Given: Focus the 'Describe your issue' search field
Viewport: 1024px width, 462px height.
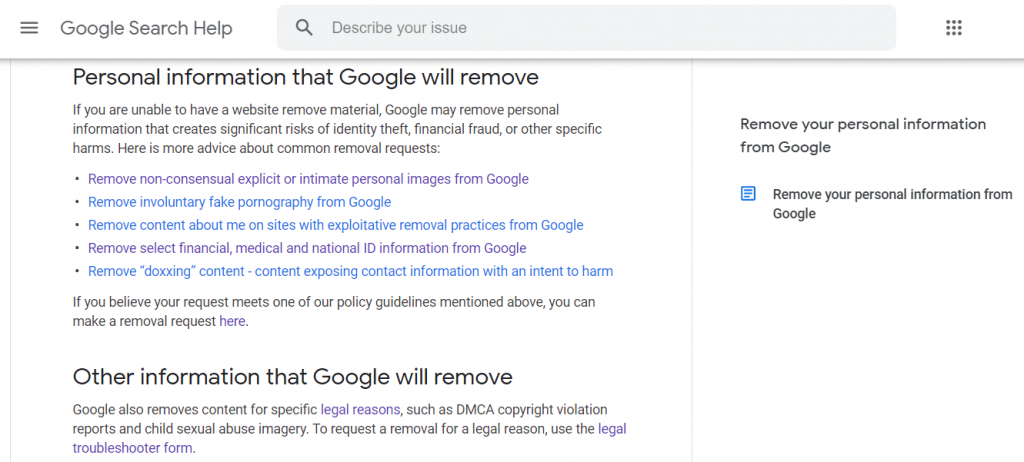Looking at the screenshot, I should click(x=586, y=28).
